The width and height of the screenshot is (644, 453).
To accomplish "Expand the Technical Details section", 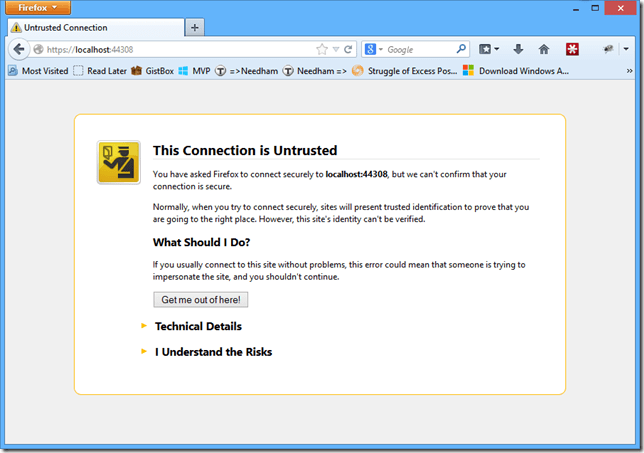I will (x=197, y=326).
